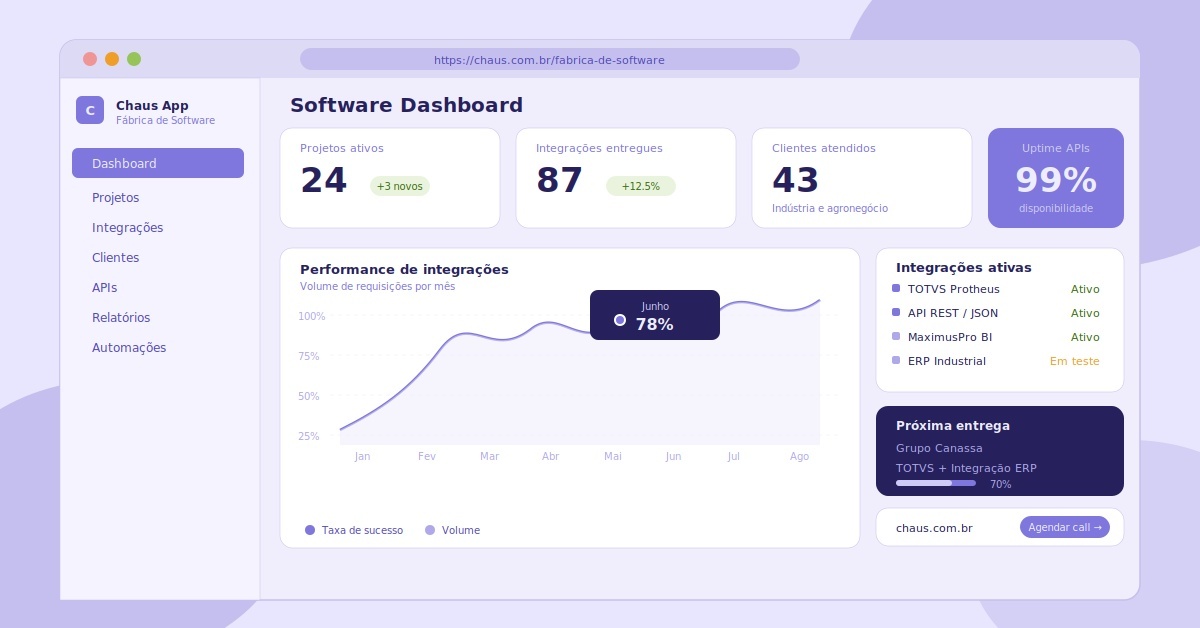Switch to the Integrações section

click(127, 227)
